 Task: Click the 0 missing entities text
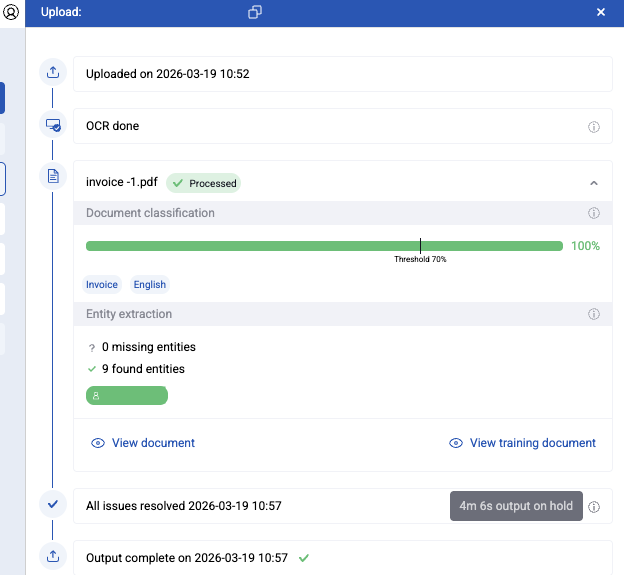[149, 347]
